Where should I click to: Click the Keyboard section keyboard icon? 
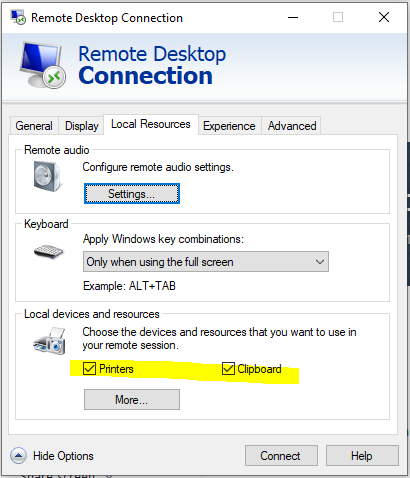[x=49, y=251]
